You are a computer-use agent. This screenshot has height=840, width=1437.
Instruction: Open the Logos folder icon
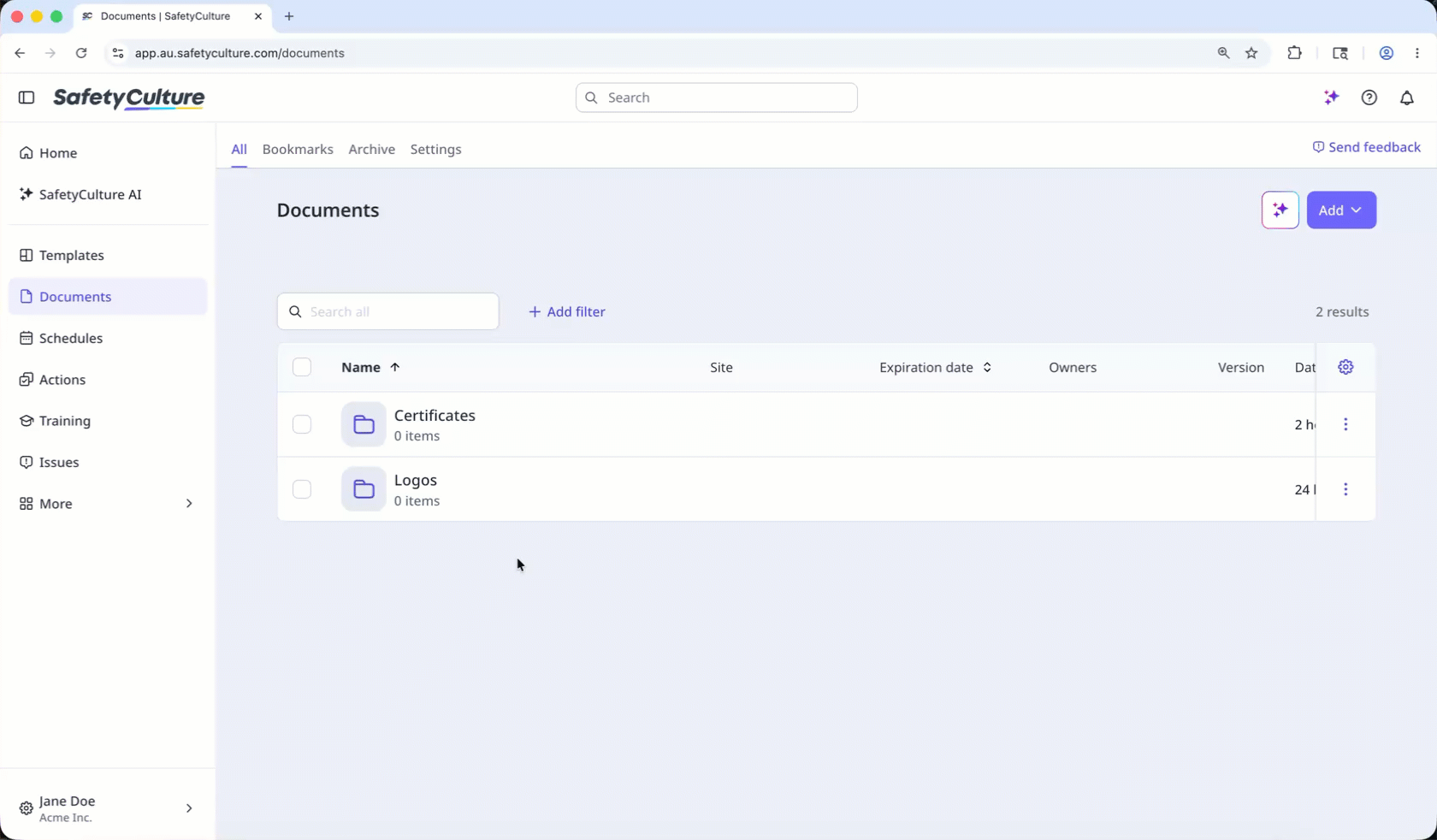point(364,489)
